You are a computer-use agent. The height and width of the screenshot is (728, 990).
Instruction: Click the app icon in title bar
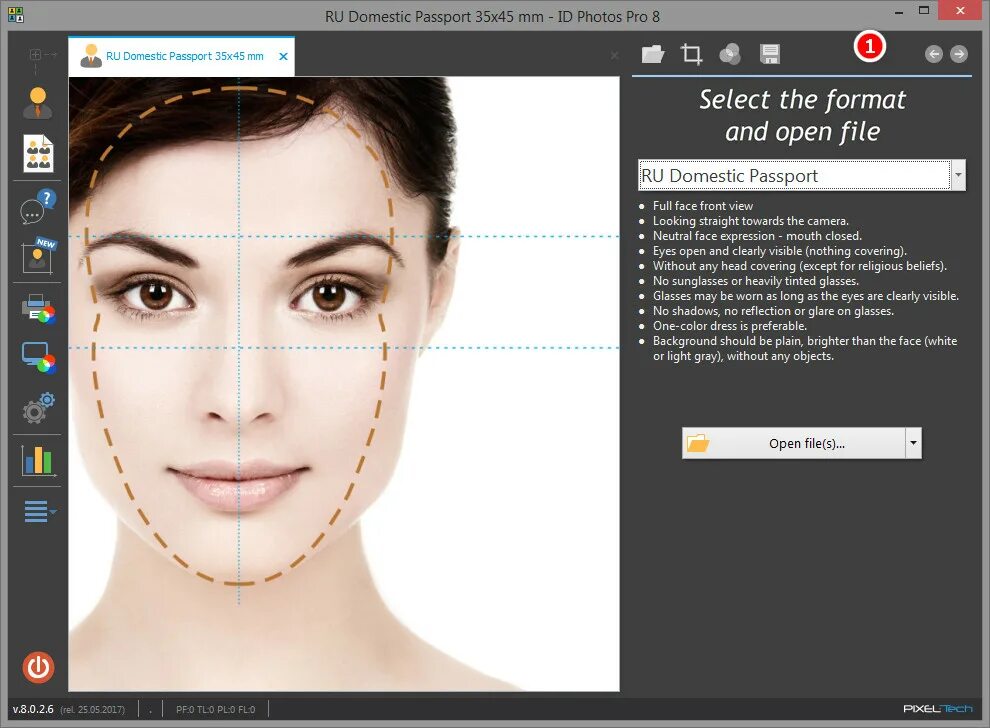click(x=16, y=15)
